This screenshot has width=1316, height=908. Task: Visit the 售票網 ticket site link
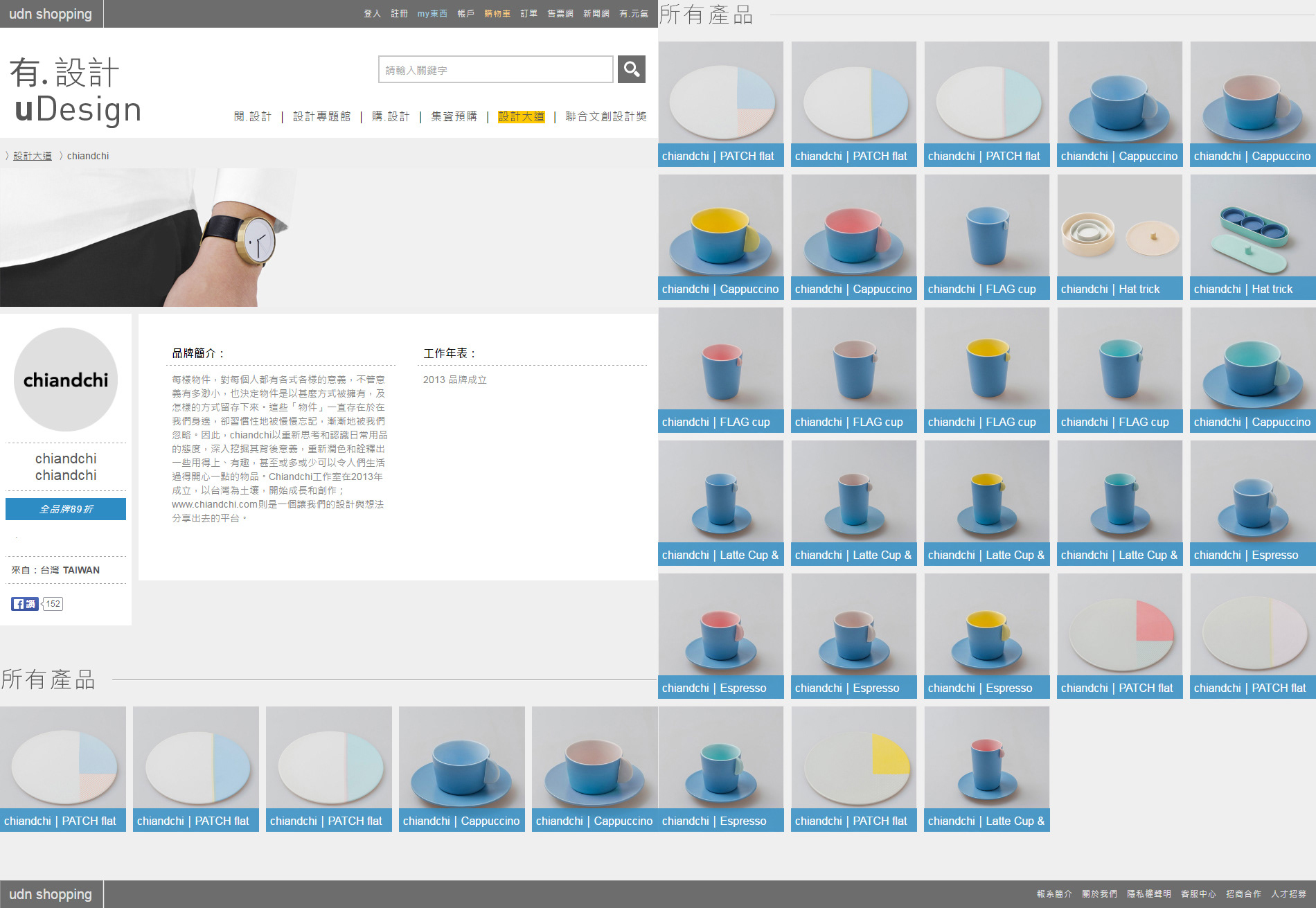click(x=560, y=14)
